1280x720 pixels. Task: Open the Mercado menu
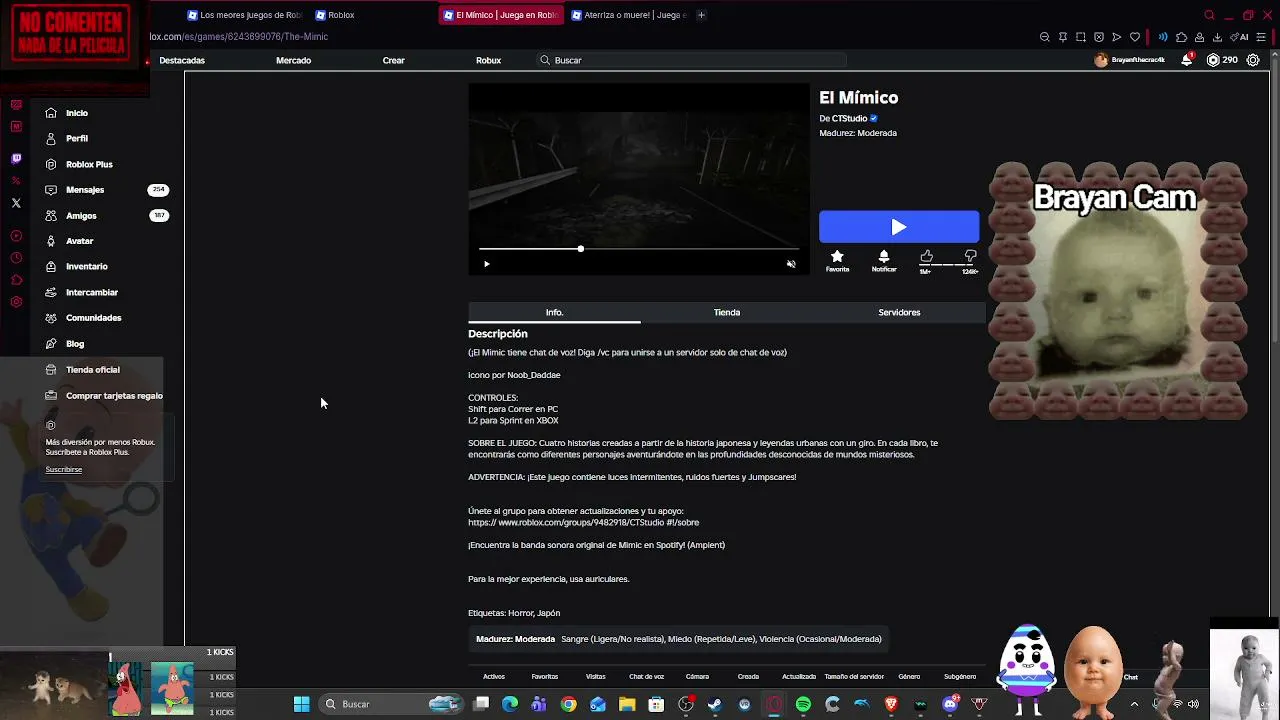pyautogui.click(x=293, y=60)
